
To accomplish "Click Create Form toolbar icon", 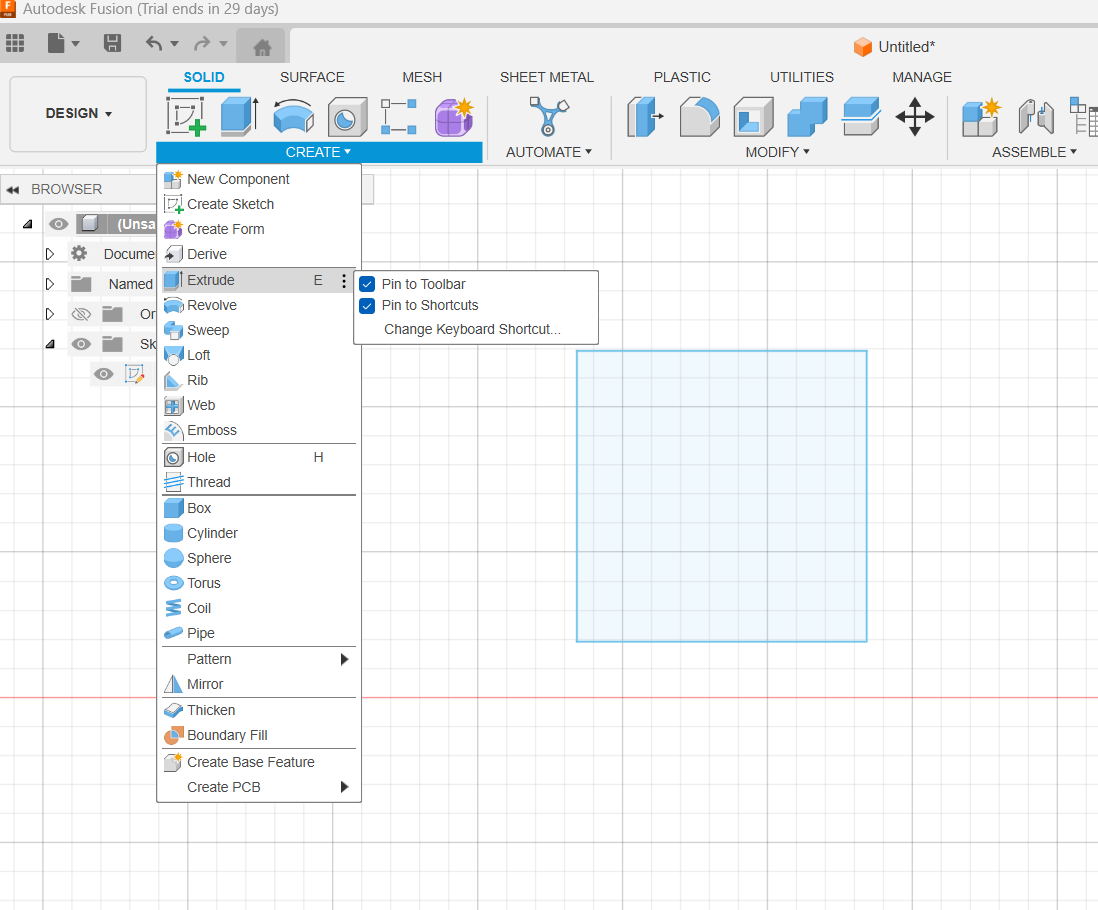I will (454, 116).
